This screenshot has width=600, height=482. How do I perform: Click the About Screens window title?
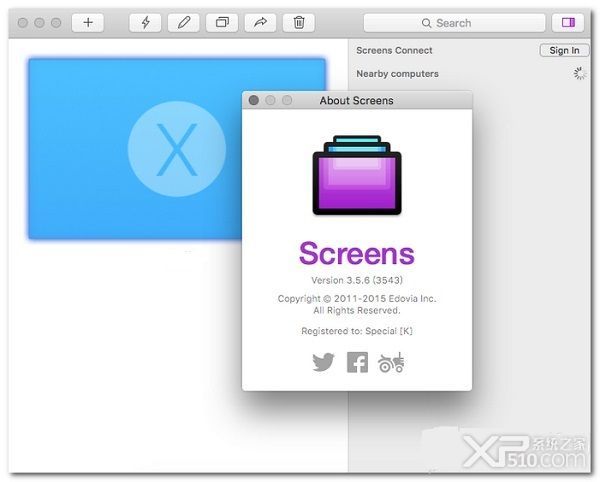pos(356,101)
